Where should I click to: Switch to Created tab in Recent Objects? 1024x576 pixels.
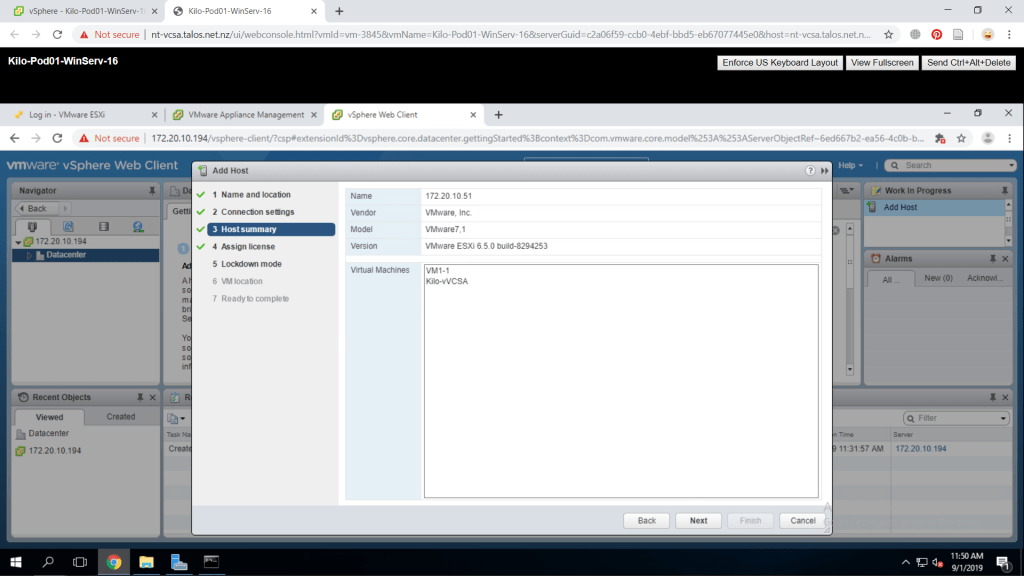point(121,417)
